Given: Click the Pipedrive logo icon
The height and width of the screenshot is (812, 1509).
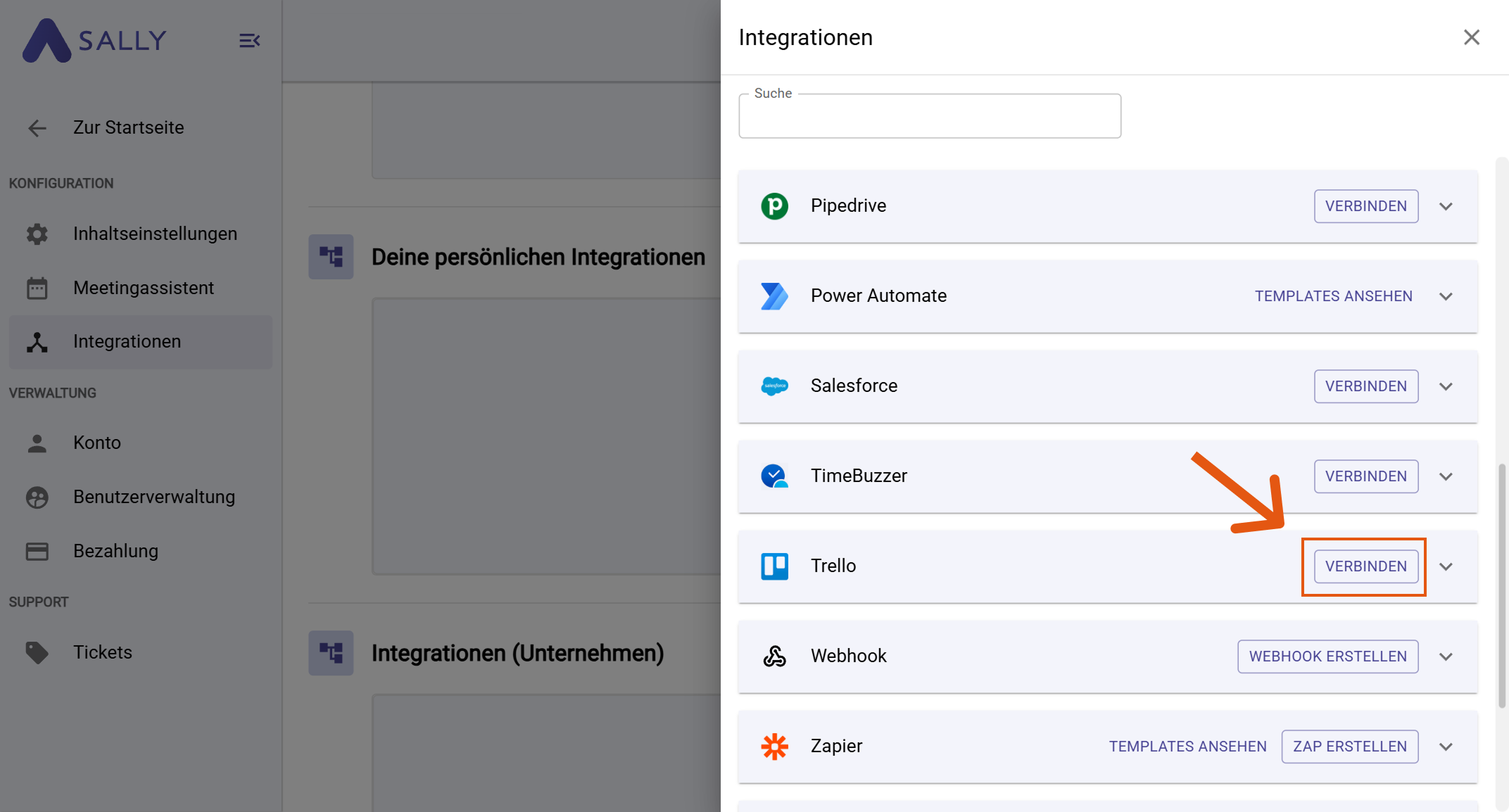Looking at the screenshot, I should click(x=775, y=206).
